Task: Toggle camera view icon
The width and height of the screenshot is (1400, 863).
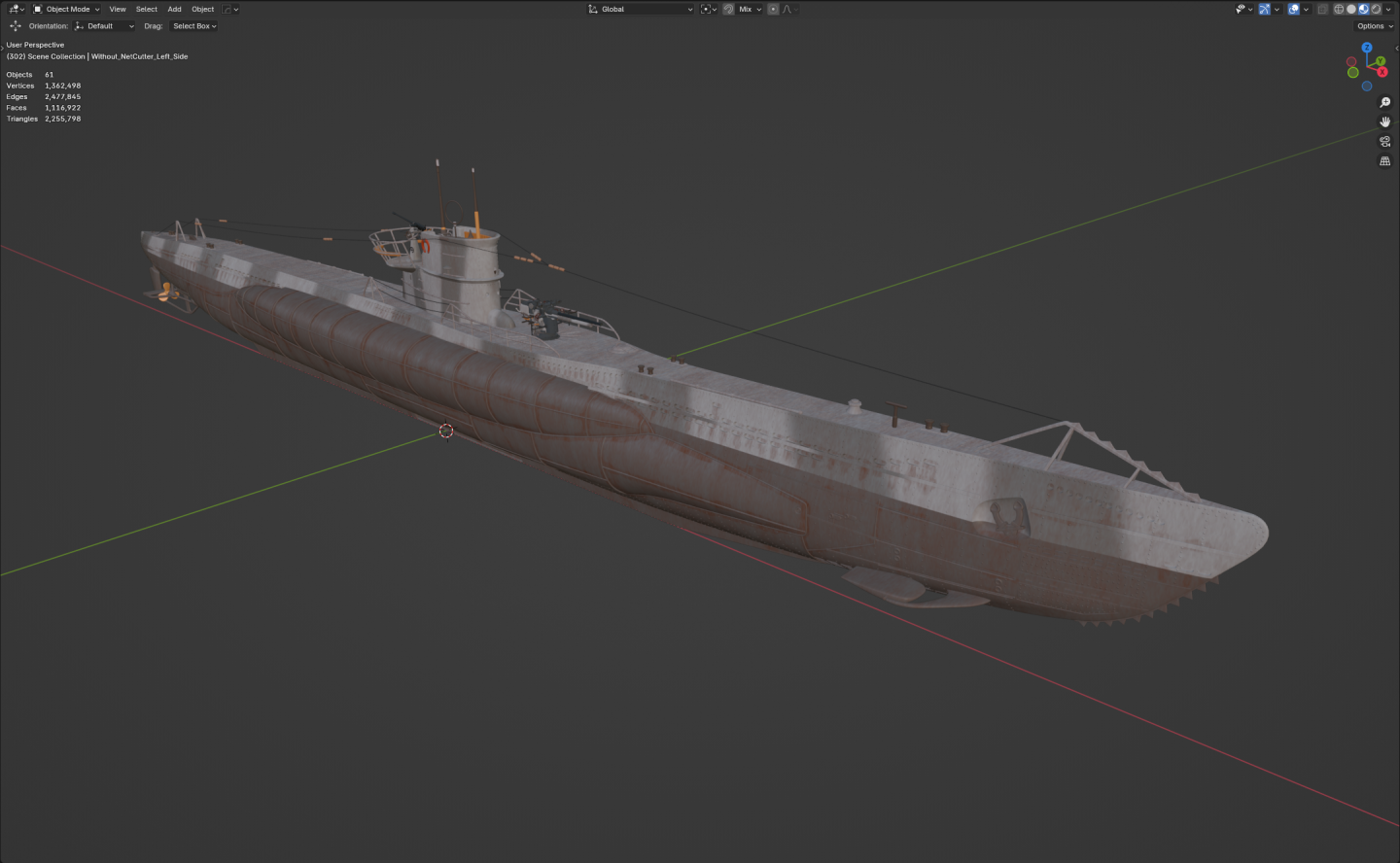Action: 1385,141
